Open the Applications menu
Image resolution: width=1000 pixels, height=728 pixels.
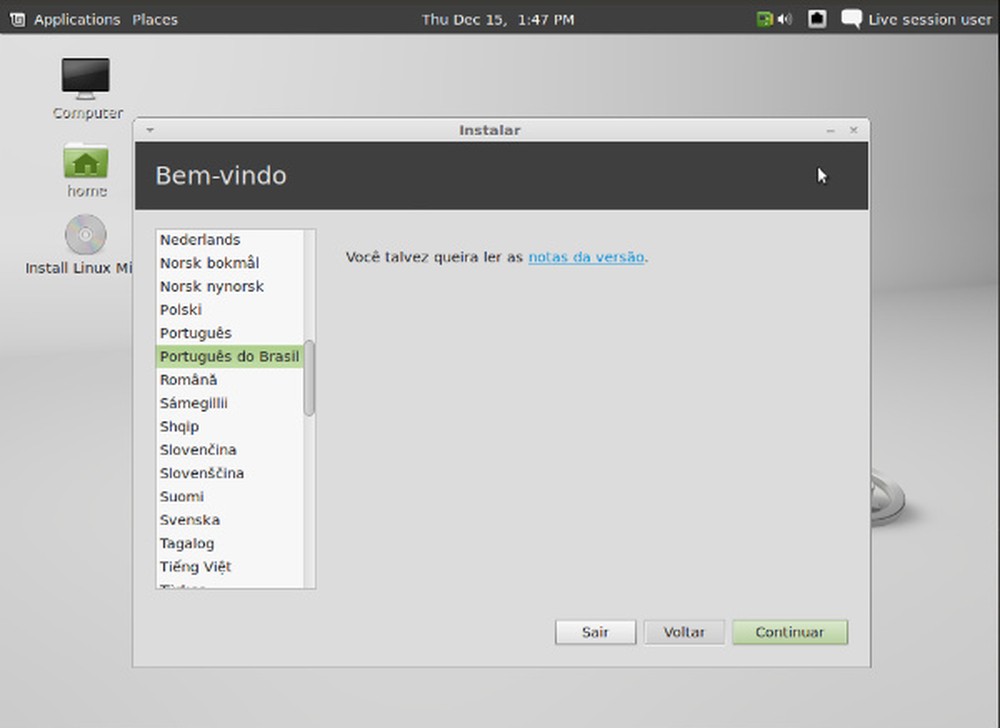[x=76, y=18]
